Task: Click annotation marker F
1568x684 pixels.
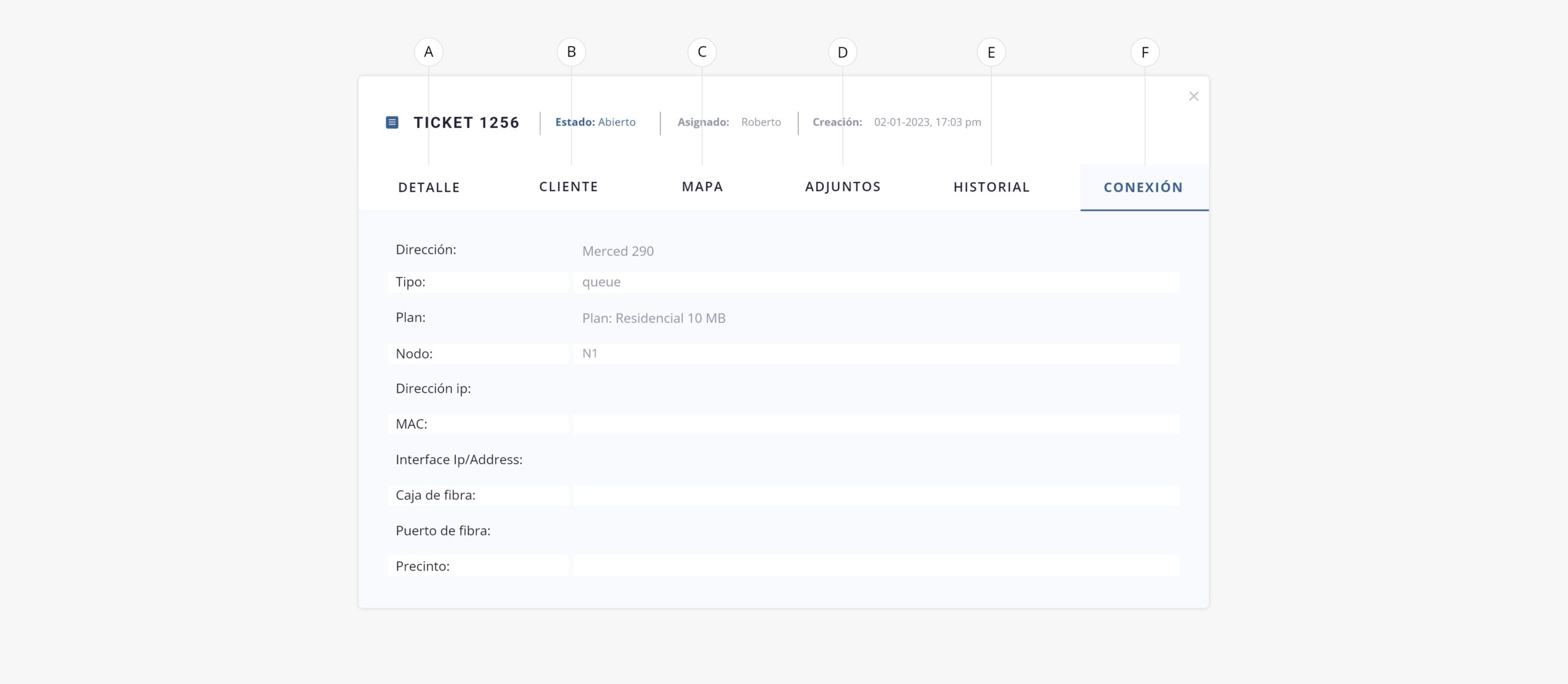Action: [1144, 53]
